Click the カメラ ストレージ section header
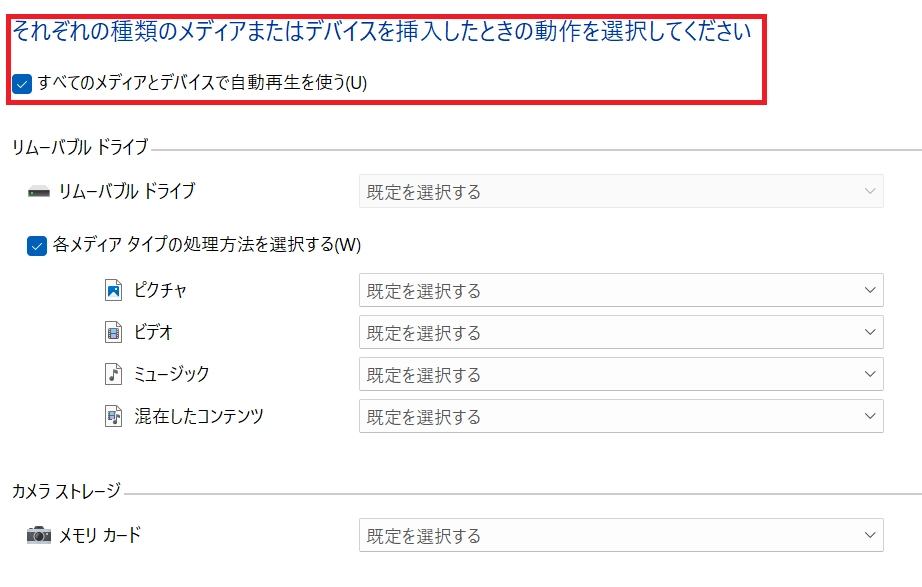922x587 pixels. (x=66, y=491)
